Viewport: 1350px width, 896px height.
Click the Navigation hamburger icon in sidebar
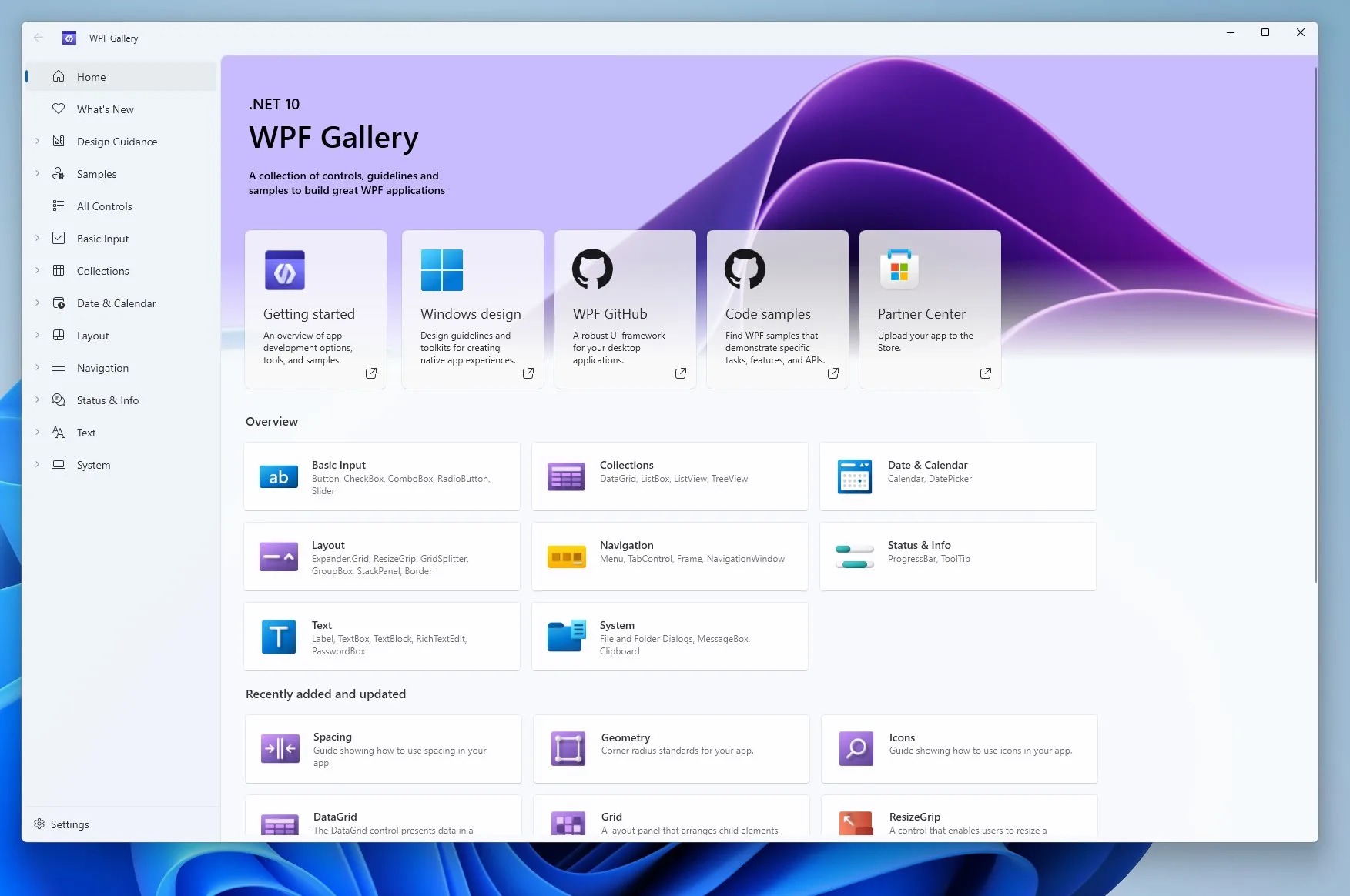tap(59, 367)
